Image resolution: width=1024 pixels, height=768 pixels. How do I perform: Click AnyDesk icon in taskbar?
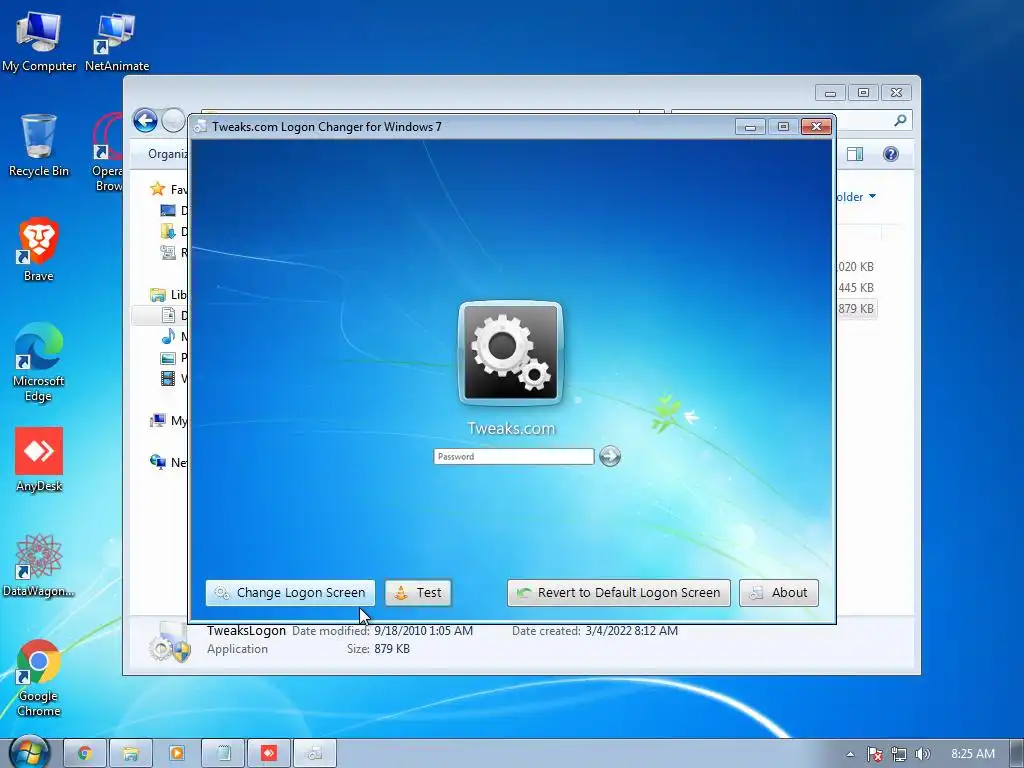click(268, 753)
